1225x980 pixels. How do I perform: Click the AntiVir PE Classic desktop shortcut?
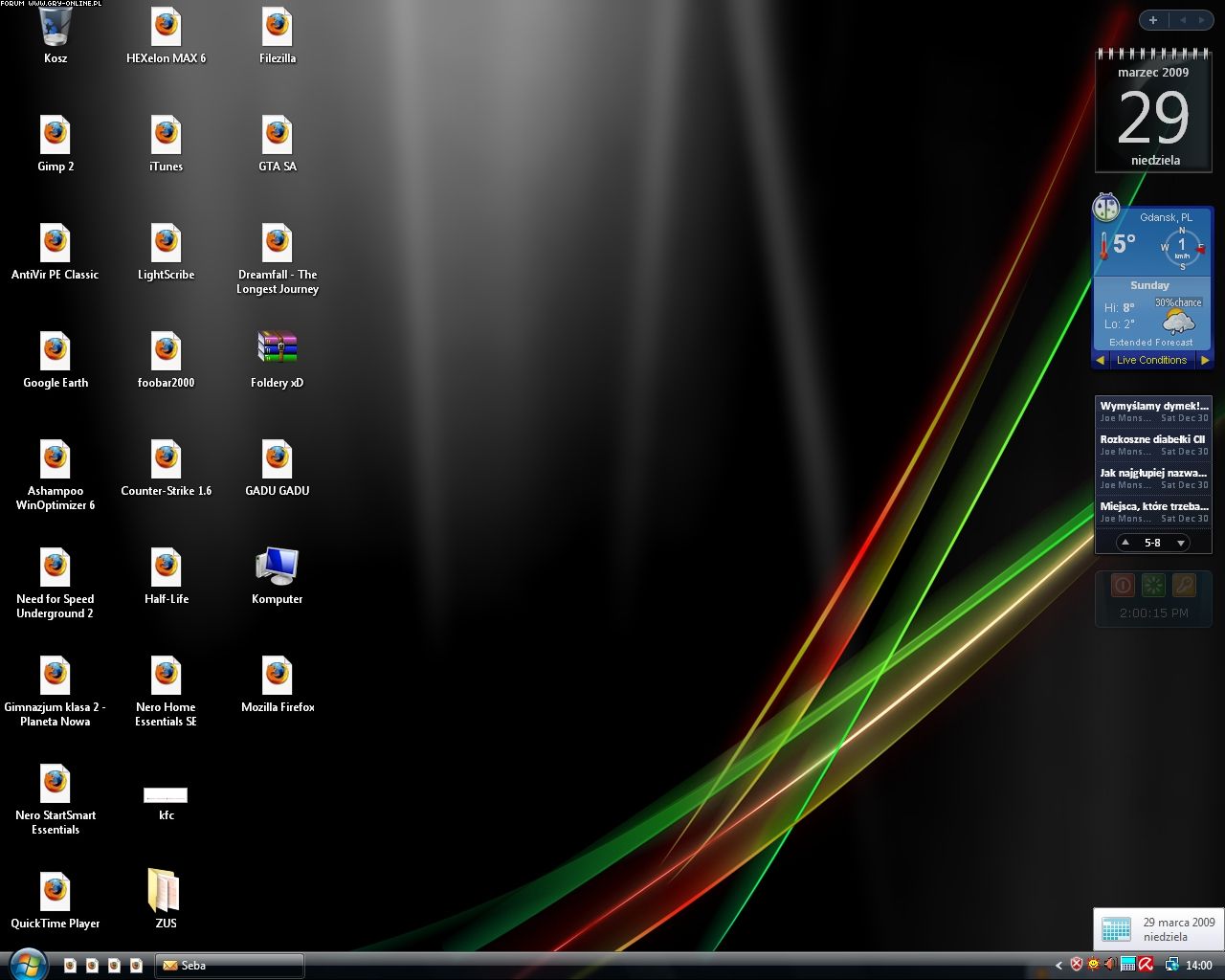click(56, 252)
